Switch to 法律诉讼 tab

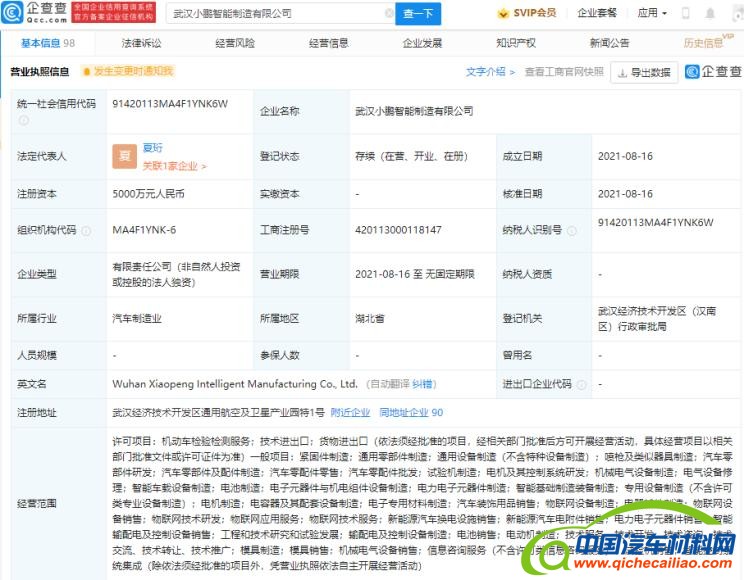coord(141,43)
